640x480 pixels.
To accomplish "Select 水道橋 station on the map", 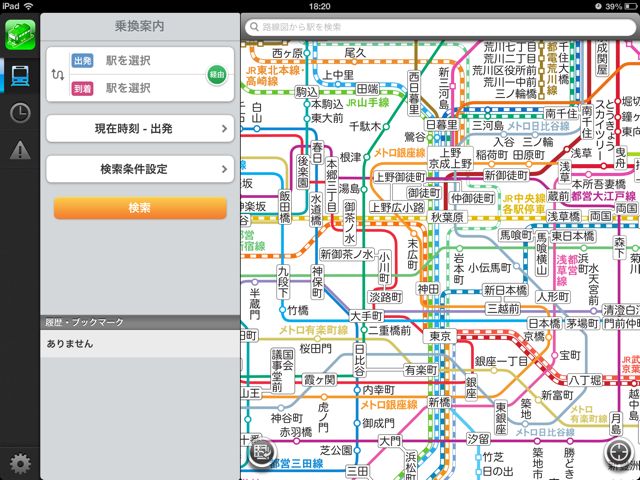I will (x=316, y=209).
